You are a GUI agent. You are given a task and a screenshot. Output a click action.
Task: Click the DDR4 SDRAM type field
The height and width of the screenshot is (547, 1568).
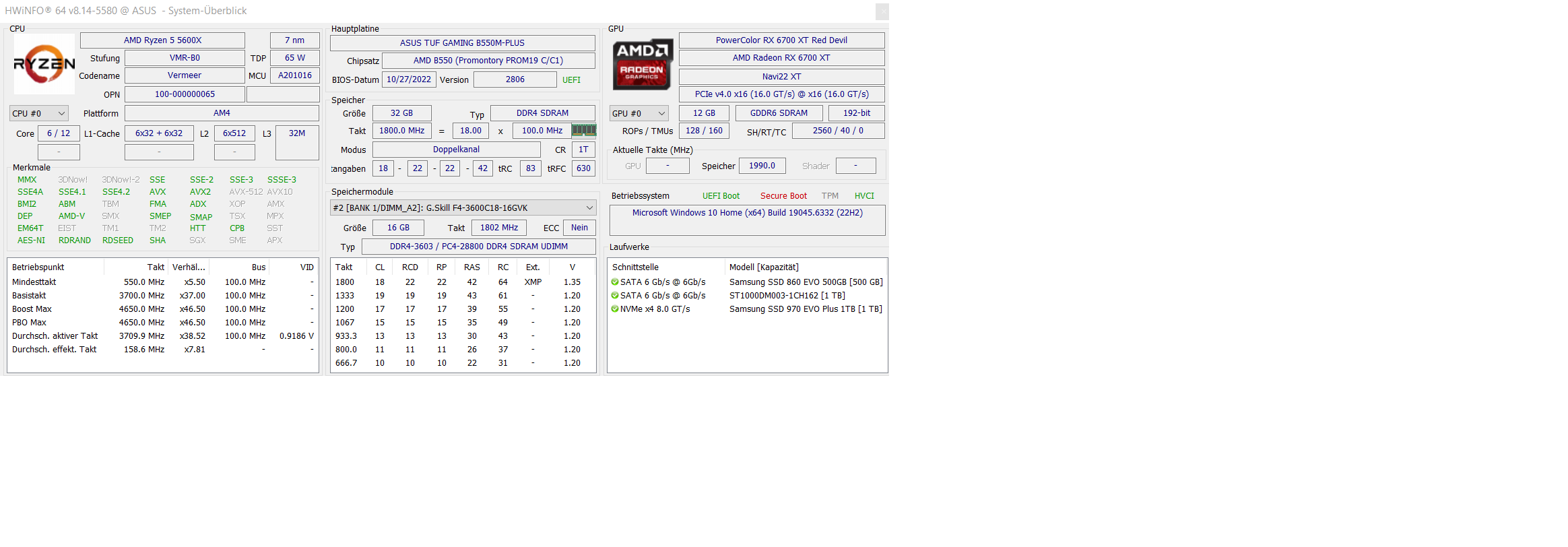coord(542,113)
